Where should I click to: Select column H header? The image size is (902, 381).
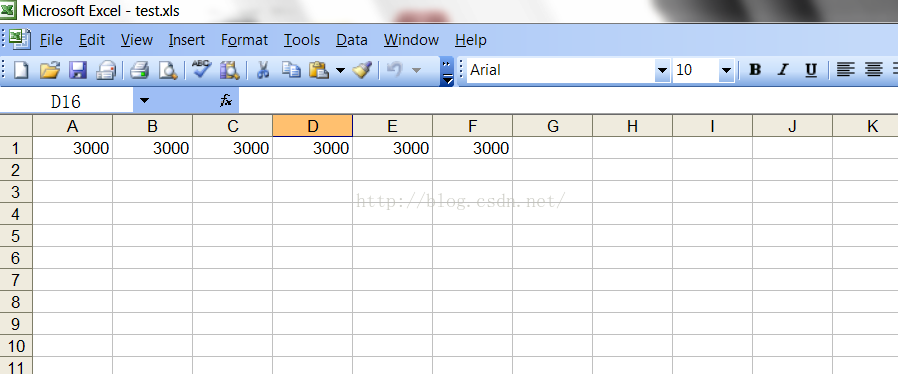click(632, 126)
